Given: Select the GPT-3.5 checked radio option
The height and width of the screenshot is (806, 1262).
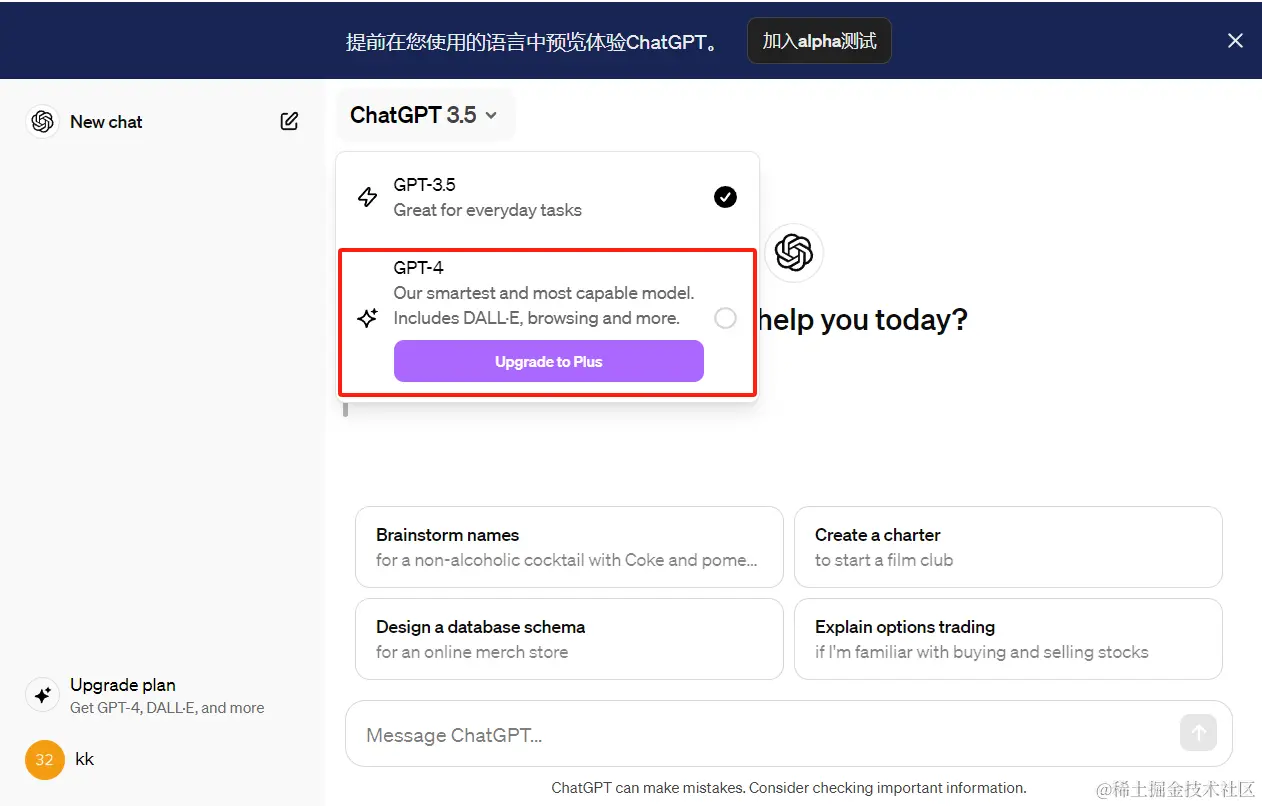Looking at the screenshot, I should pyautogui.click(x=725, y=197).
